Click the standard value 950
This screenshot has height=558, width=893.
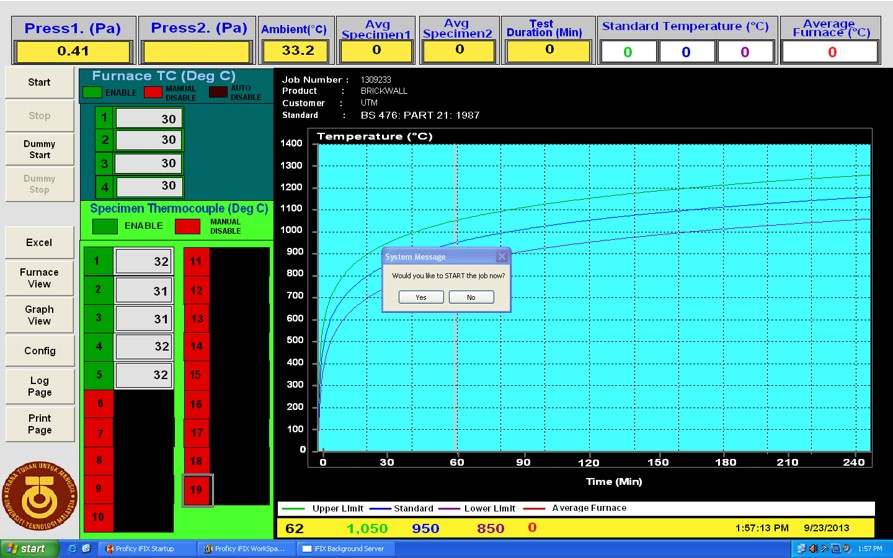point(425,528)
